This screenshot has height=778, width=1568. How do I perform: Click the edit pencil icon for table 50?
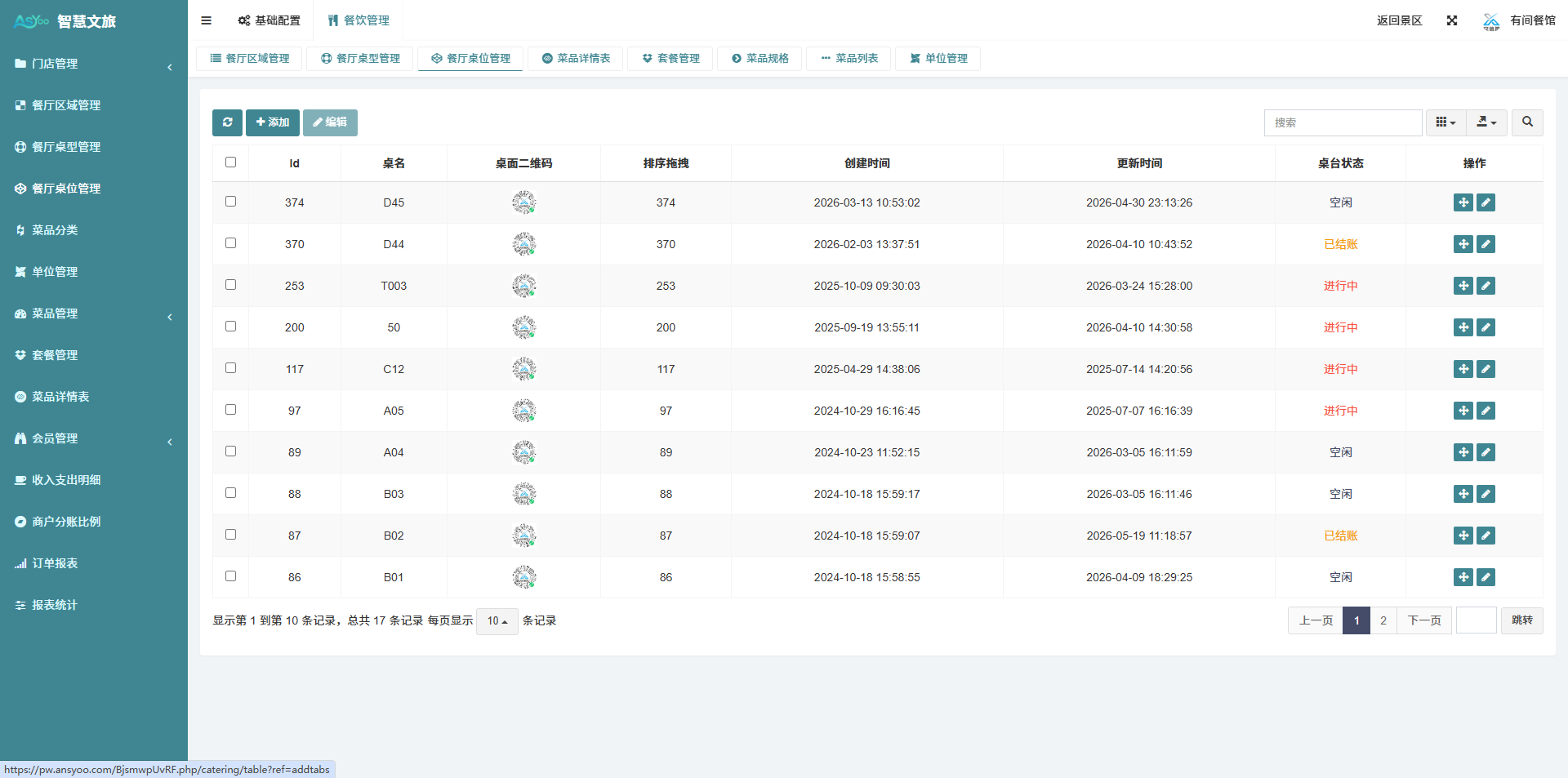(x=1486, y=327)
